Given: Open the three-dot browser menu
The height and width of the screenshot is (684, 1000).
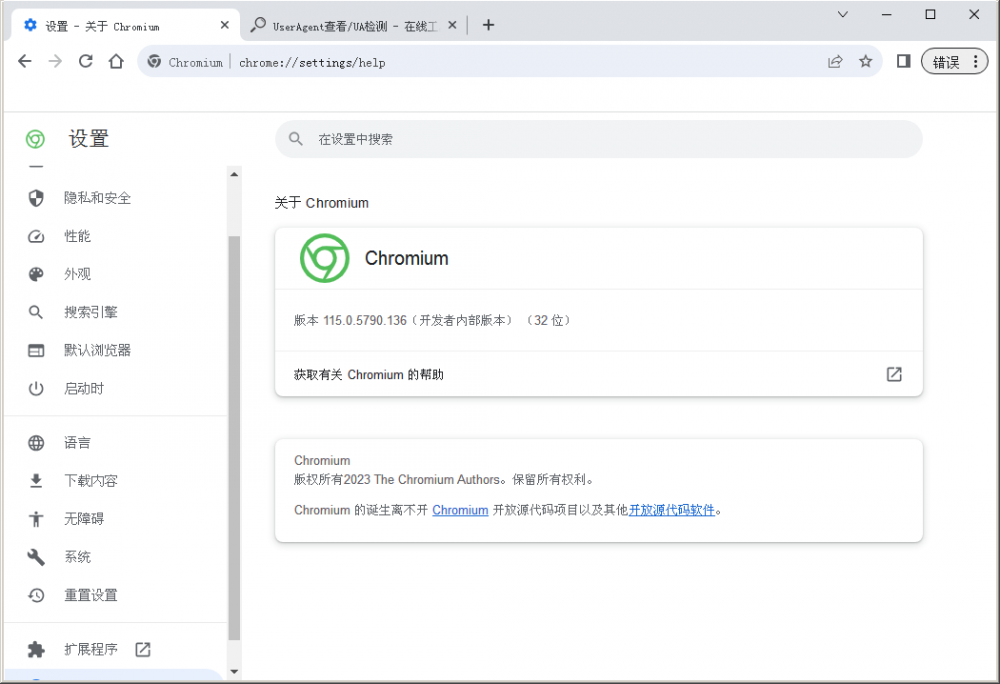Looking at the screenshot, I should point(977,61).
